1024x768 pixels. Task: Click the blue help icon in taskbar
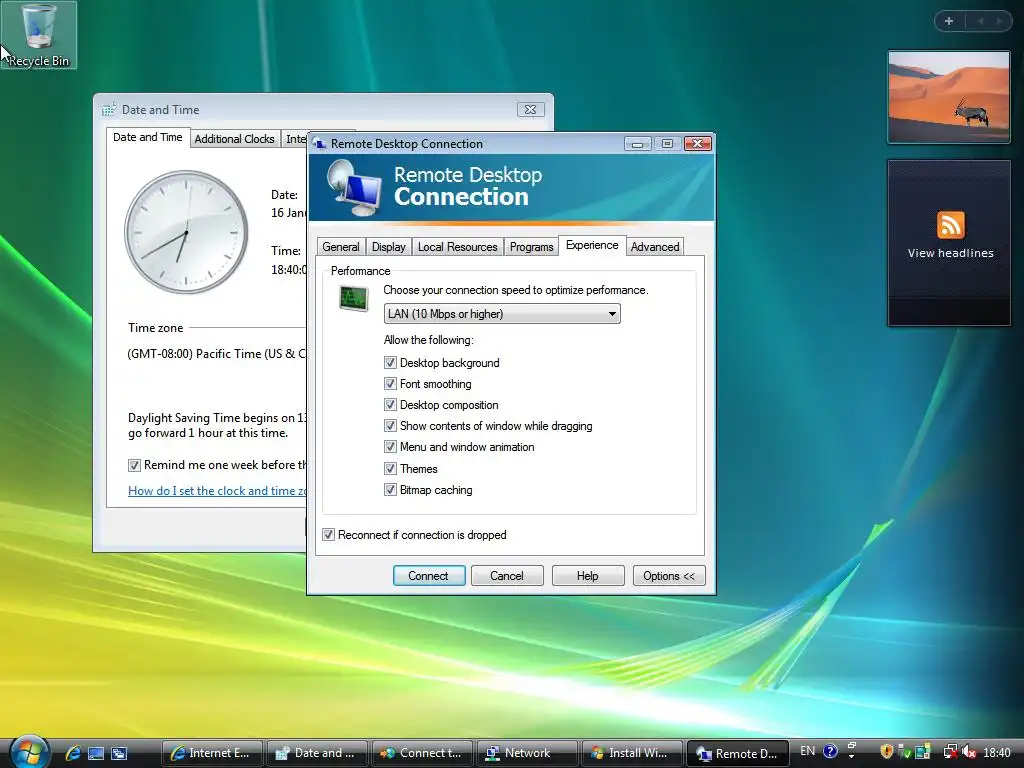pyautogui.click(x=830, y=752)
